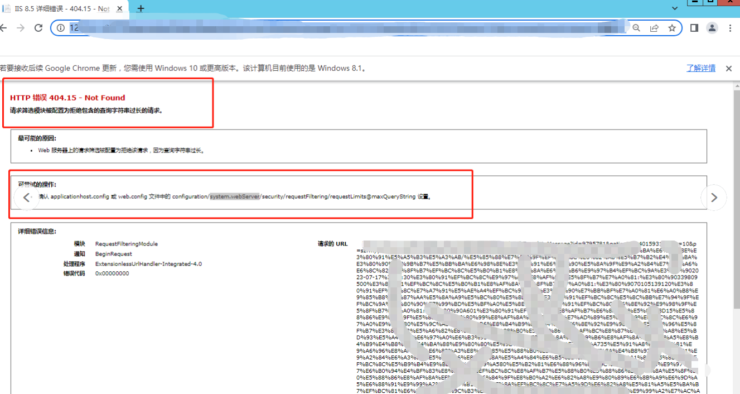
Task: Click the zoom magnifier icon in address bar
Action: (x=636, y=28)
